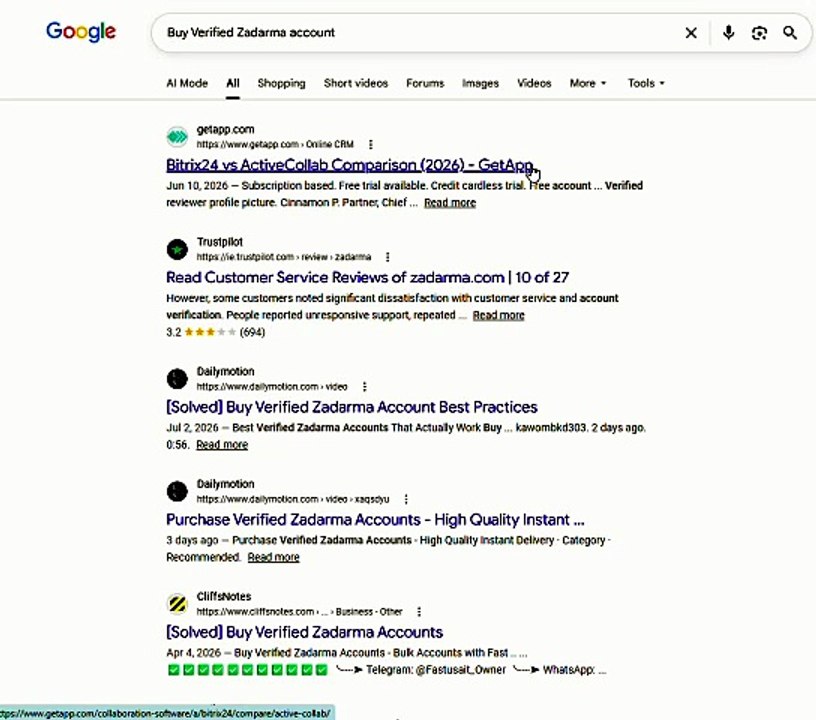The image size is (816, 720).
Task: Open Google Lens image search
Action: point(759,33)
